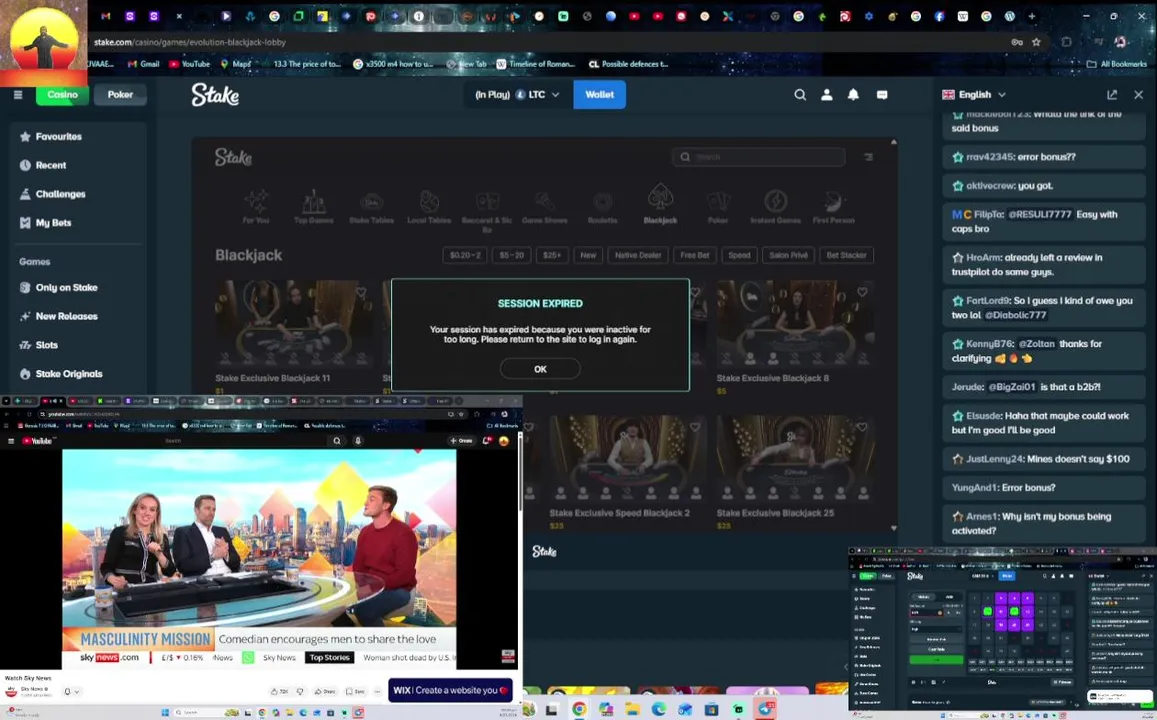Toggle the $0.20–2 stake filter
The height and width of the screenshot is (720, 1157).
464,255
